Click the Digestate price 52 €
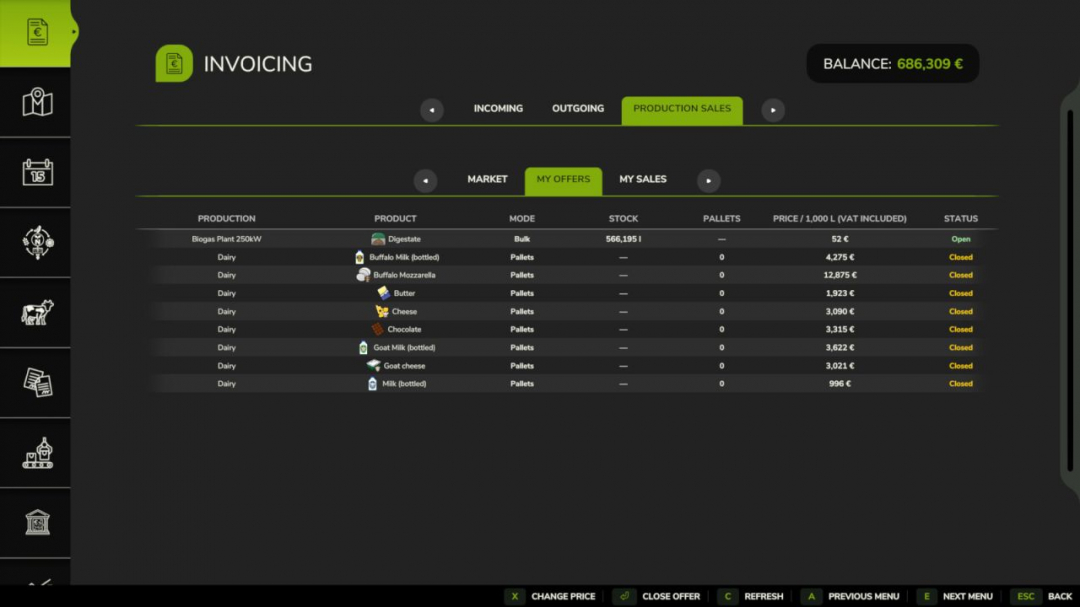This screenshot has width=1080, height=607. 840,239
